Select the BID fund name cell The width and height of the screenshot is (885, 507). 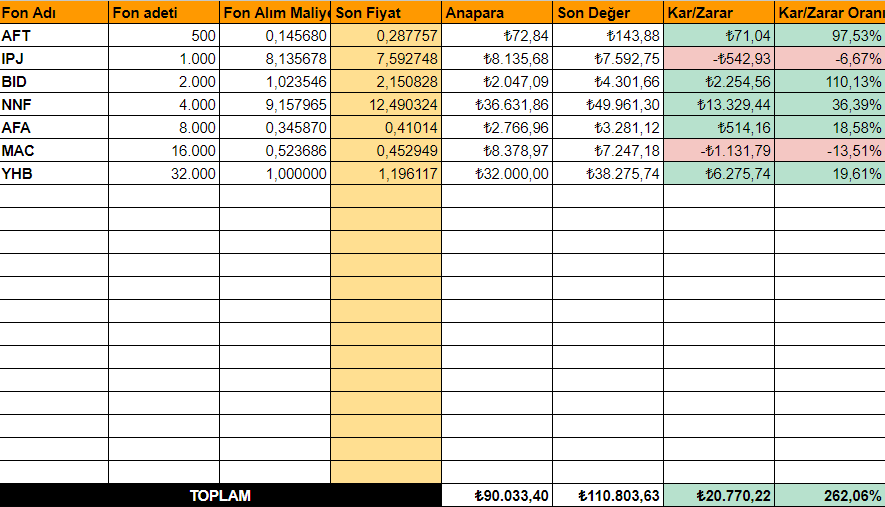click(x=54, y=82)
